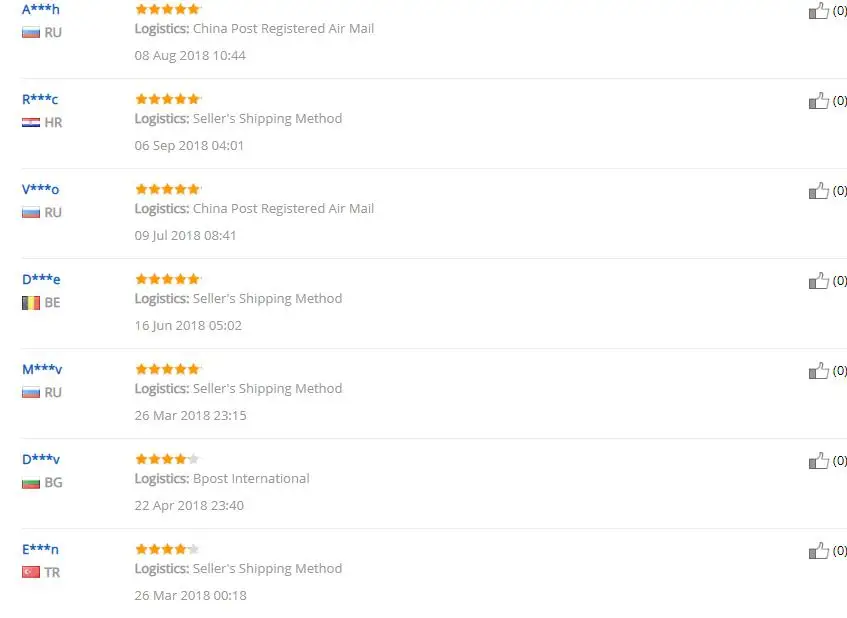Click the Bulgarian flag beside BG

pyautogui.click(x=31, y=483)
